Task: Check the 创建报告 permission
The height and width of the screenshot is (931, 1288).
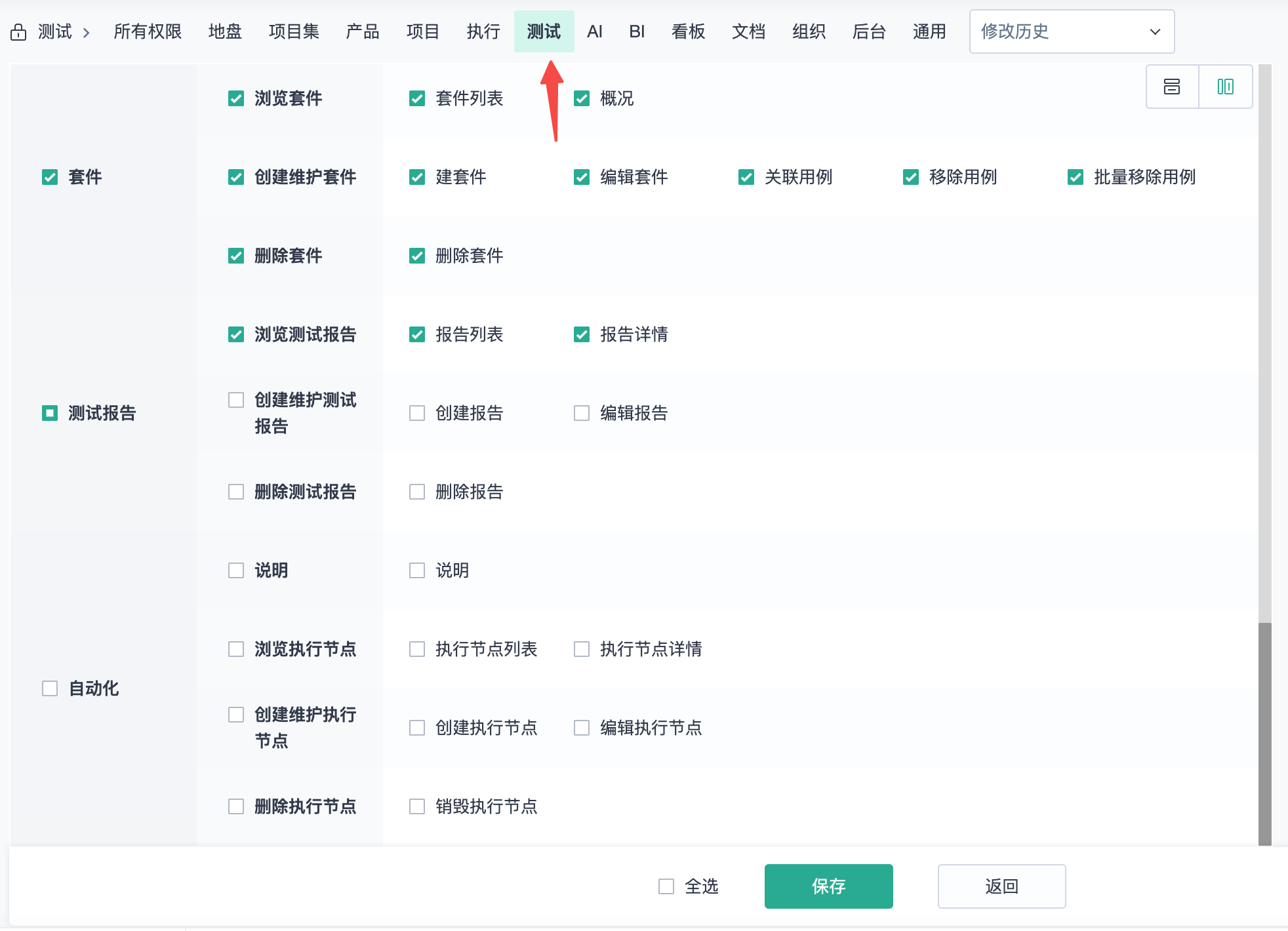Action: tap(417, 413)
